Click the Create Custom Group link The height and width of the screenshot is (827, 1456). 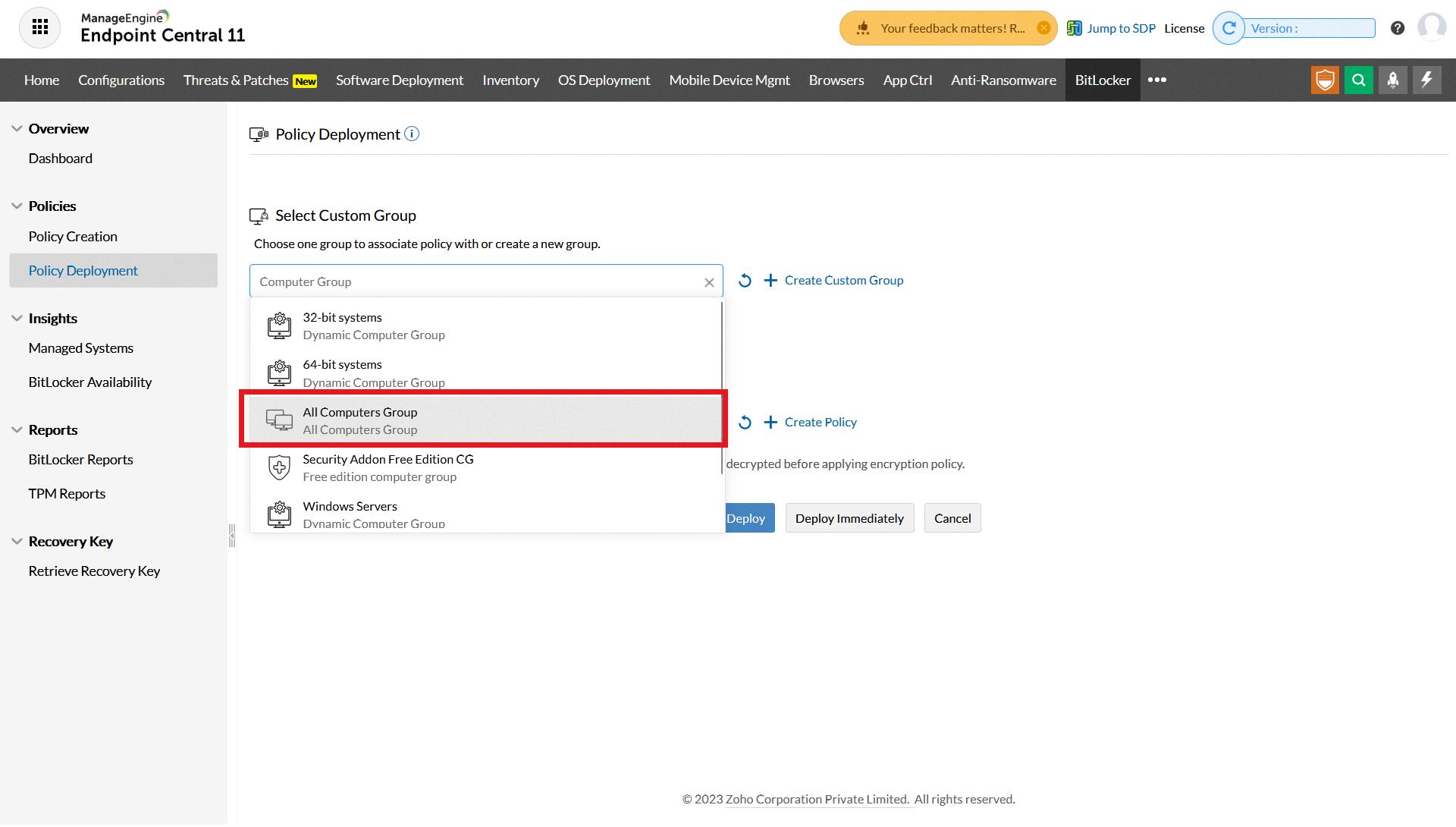click(x=843, y=281)
